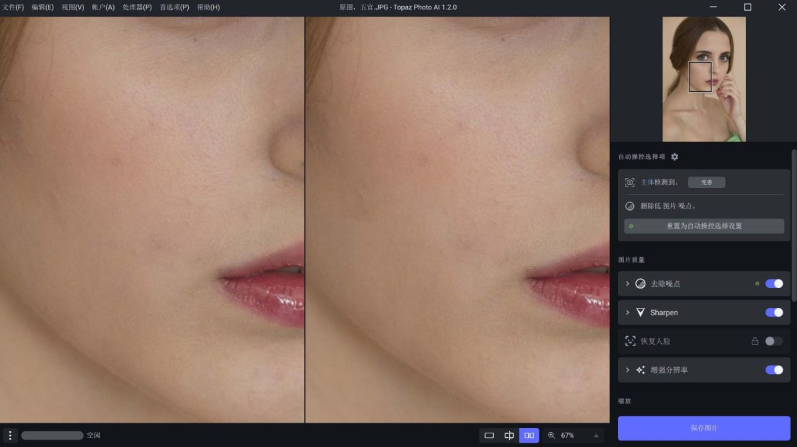This screenshot has height=447, width=797.
Task: Click the idle status text in status bar
Action: (x=93, y=435)
